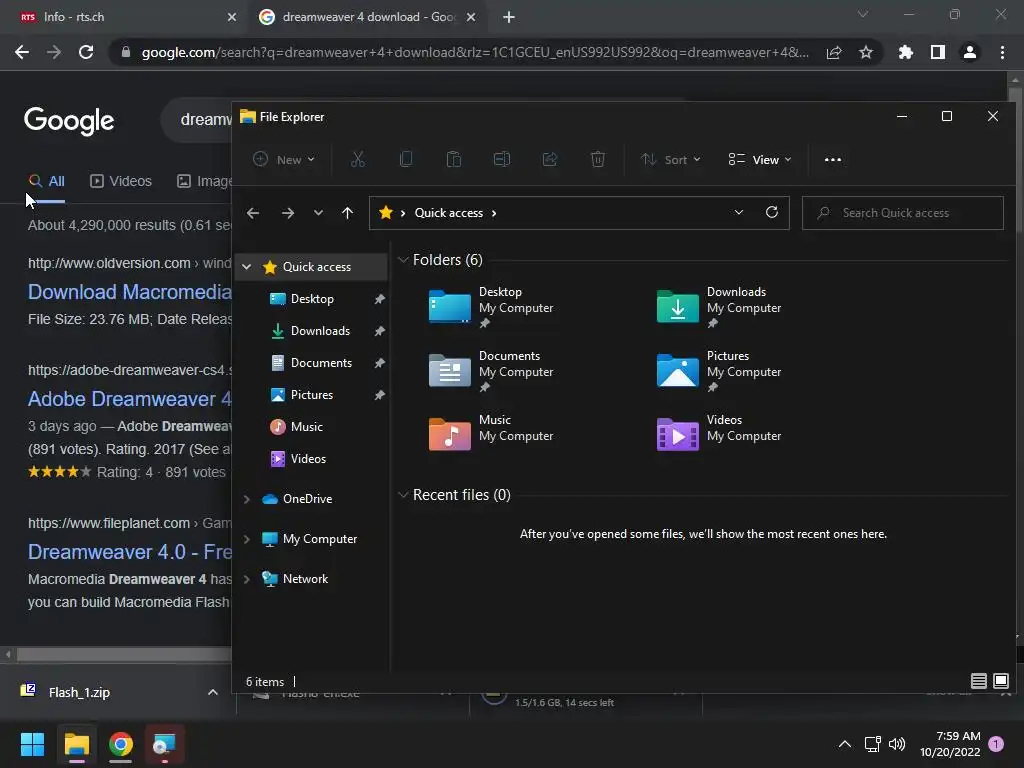Open Adobe Dreamweaver 4 result link
The width and height of the screenshot is (1024, 768).
tap(130, 399)
